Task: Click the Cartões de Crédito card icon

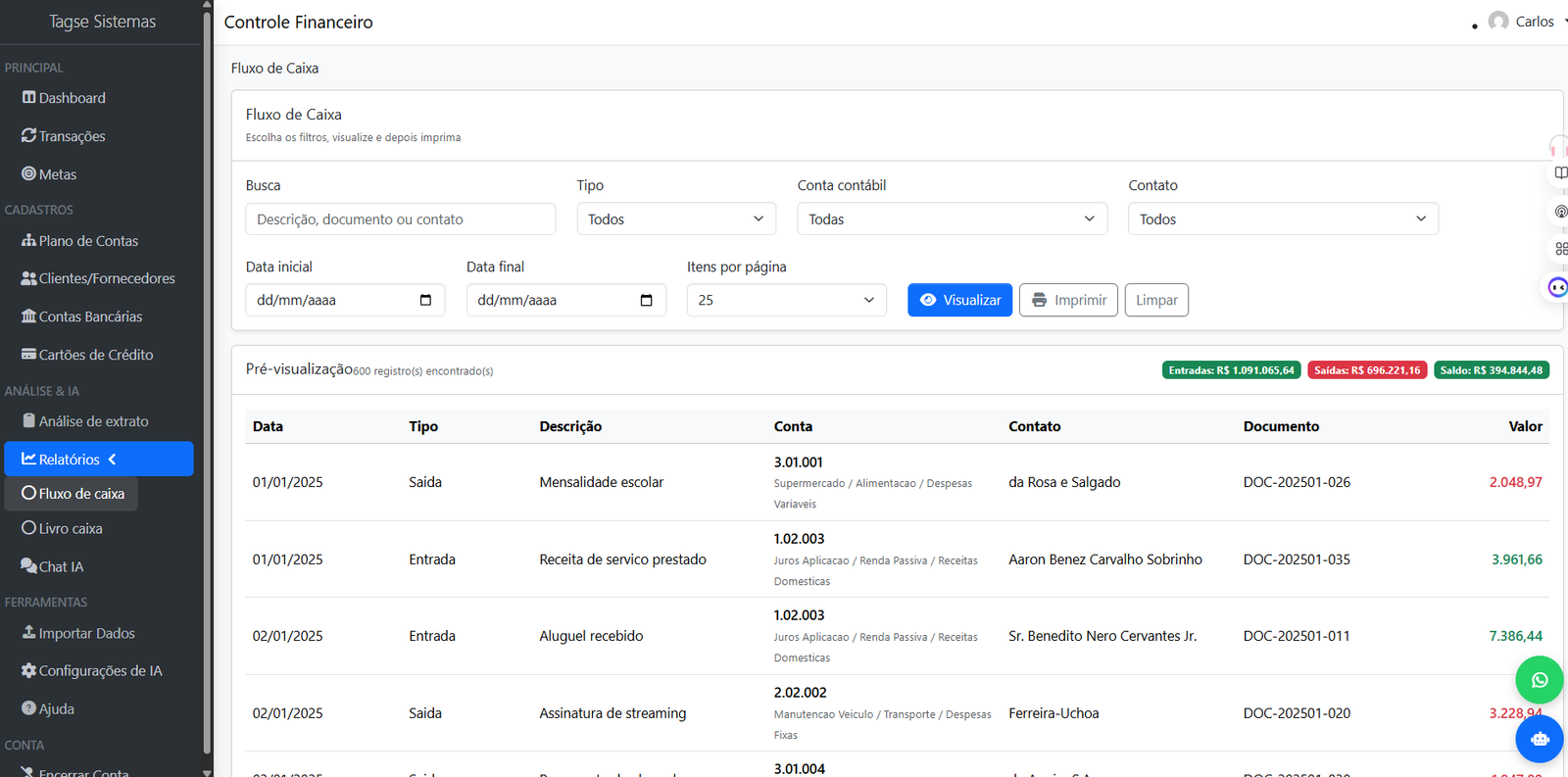Action: click(x=28, y=355)
